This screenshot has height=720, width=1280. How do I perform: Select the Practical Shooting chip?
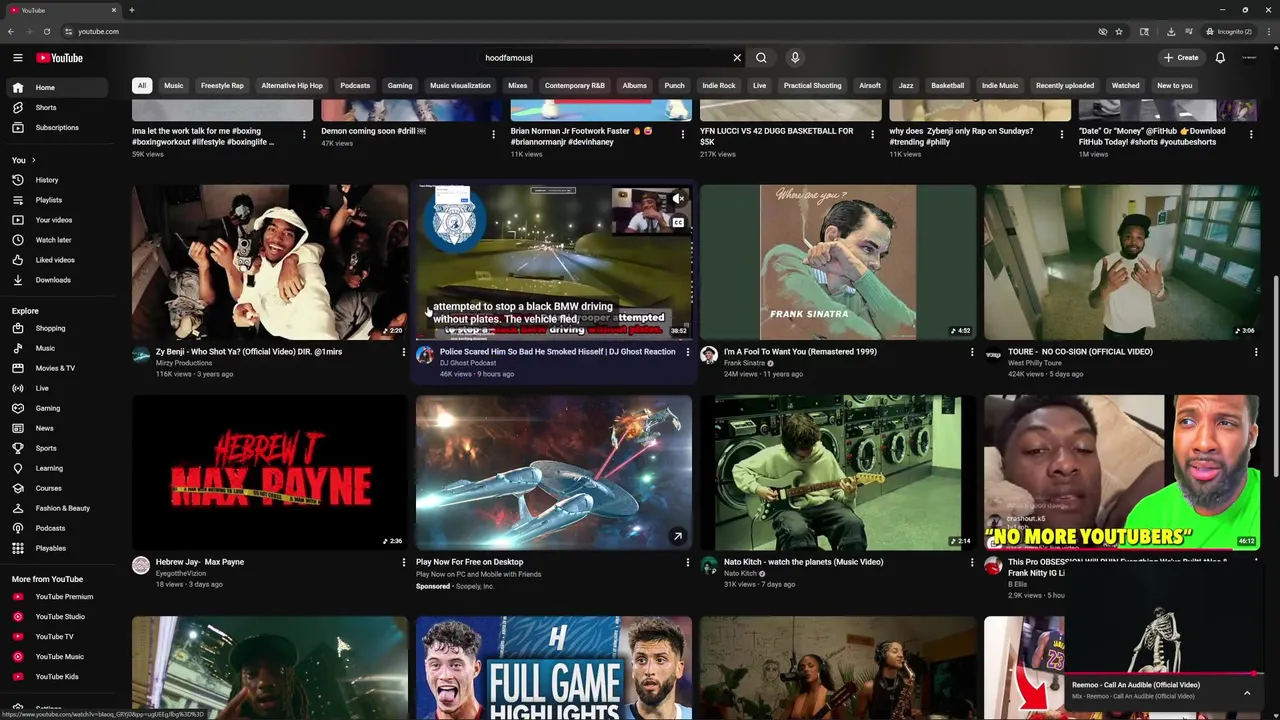[x=812, y=86]
